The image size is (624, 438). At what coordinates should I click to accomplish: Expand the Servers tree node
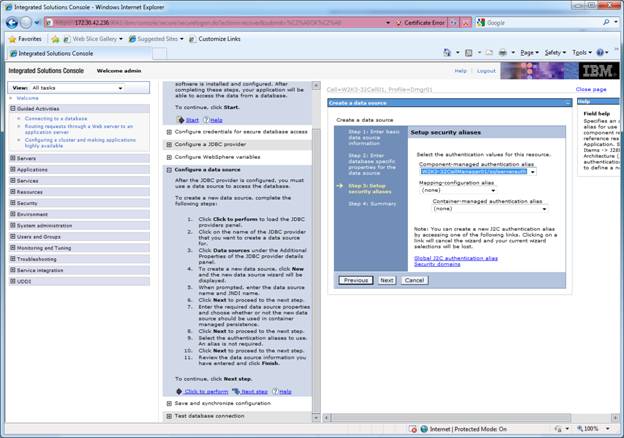coord(13,158)
